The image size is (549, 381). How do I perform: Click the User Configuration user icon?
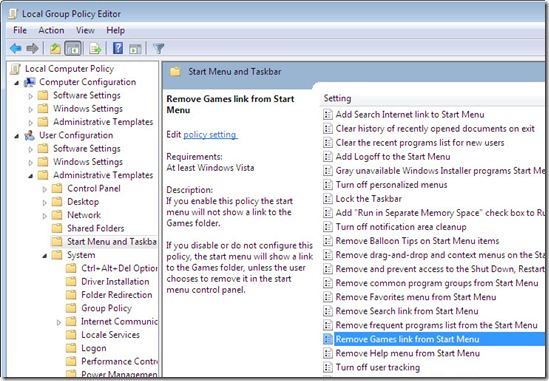(x=29, y=135)
